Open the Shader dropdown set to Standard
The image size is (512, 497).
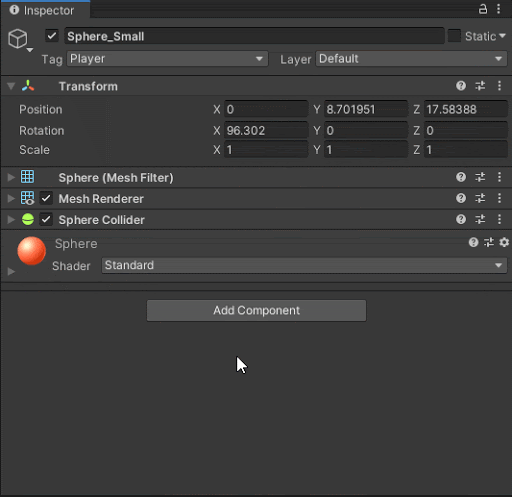point(304,265)
